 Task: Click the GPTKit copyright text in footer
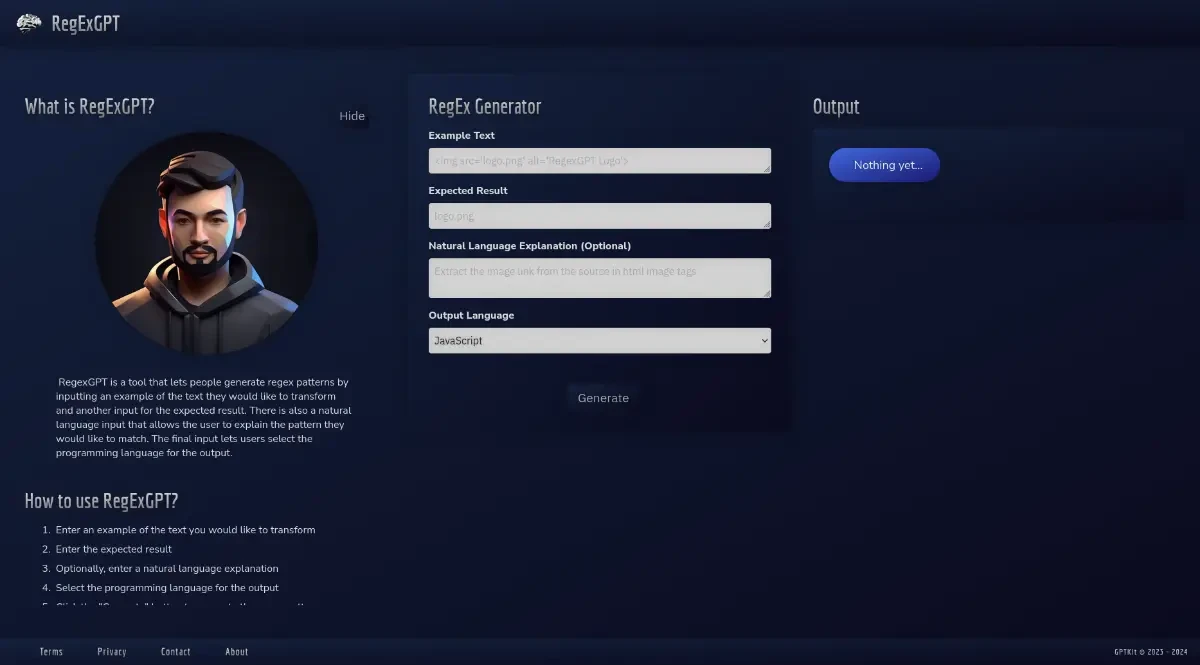(1149, 652)
